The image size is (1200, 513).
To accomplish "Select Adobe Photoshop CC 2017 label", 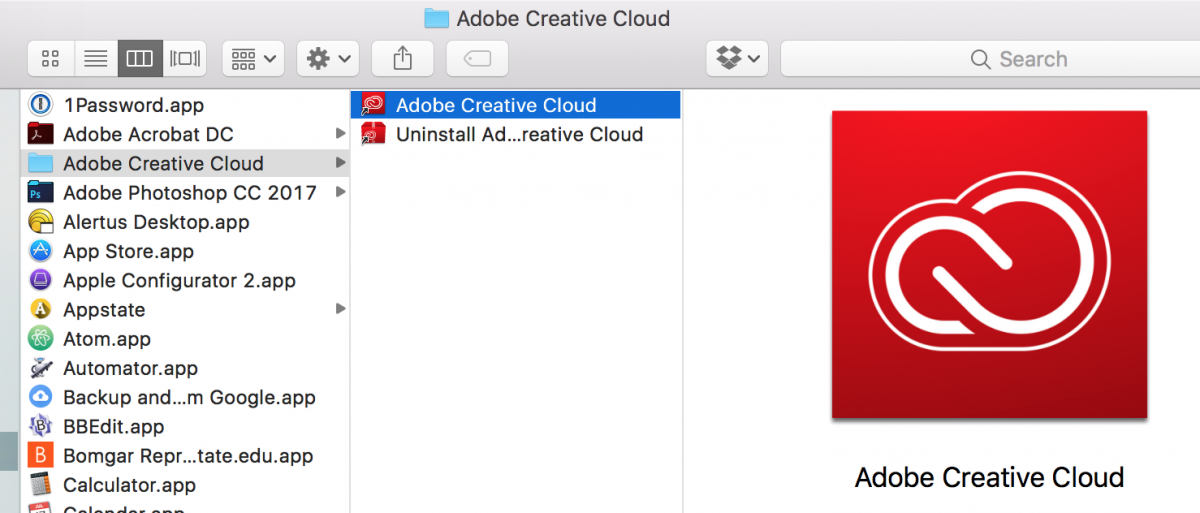I will pyautogui.click(x=190, y=193).
